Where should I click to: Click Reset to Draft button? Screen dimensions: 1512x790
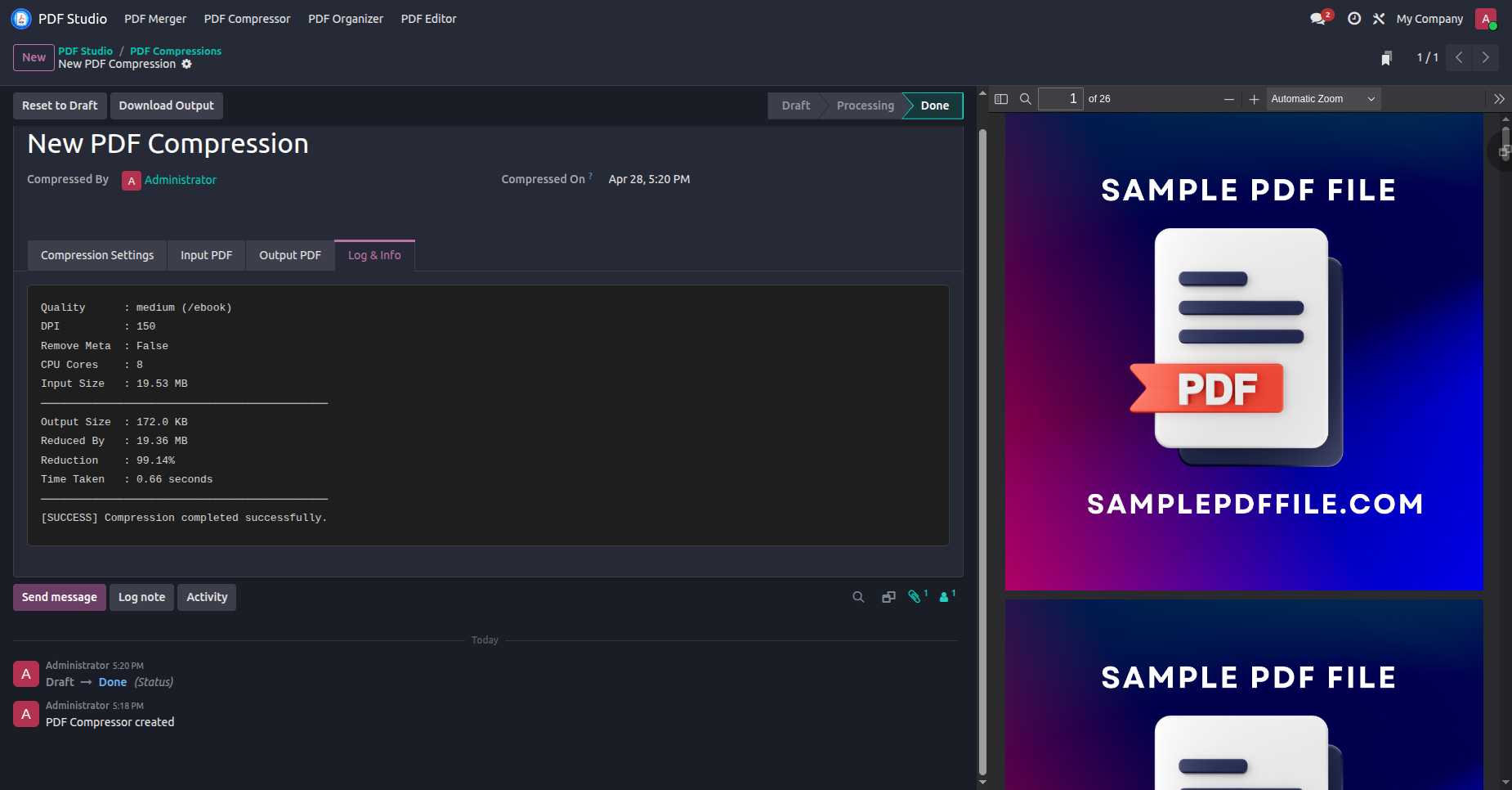60,105
